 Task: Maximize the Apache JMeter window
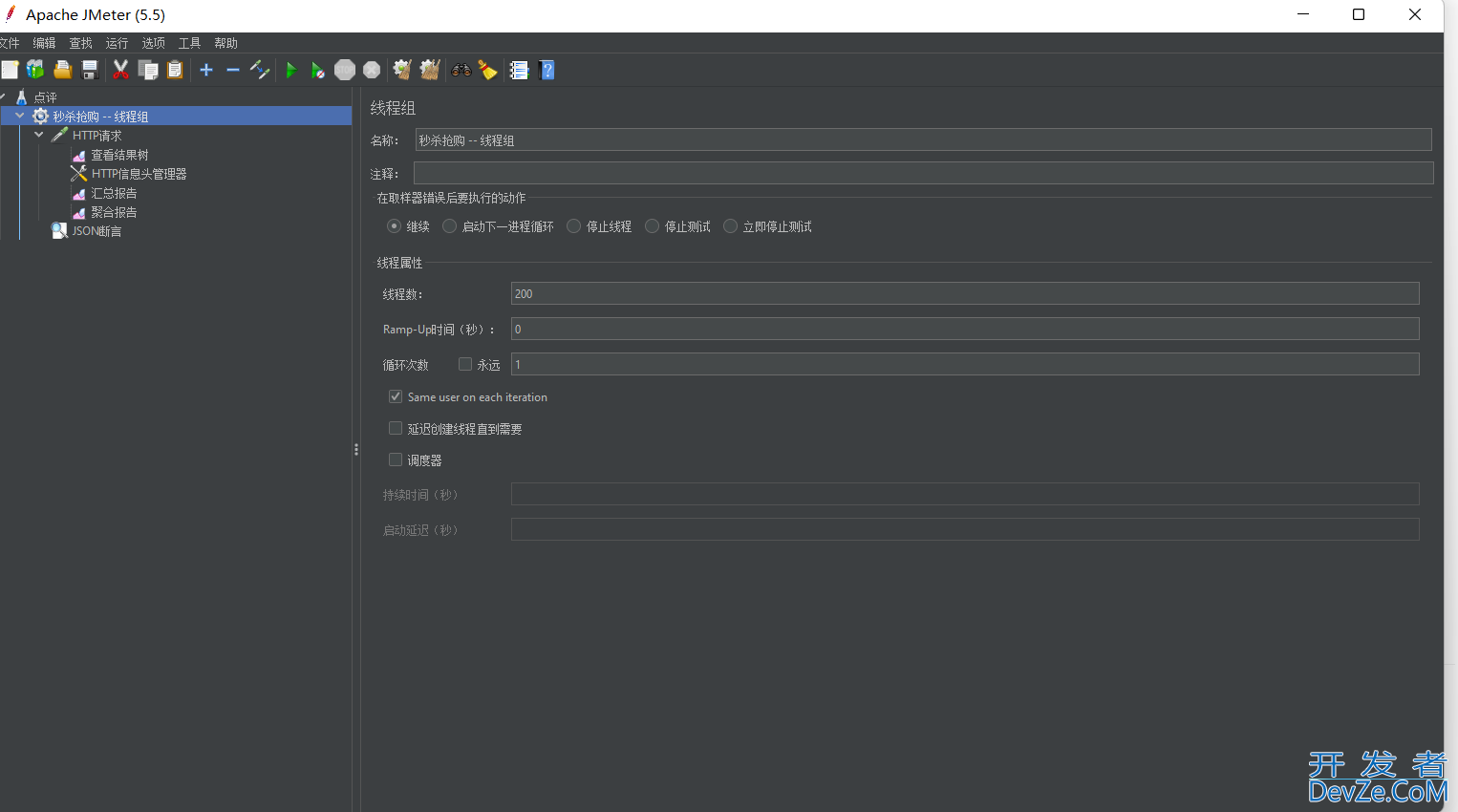tap(1359, 14)
